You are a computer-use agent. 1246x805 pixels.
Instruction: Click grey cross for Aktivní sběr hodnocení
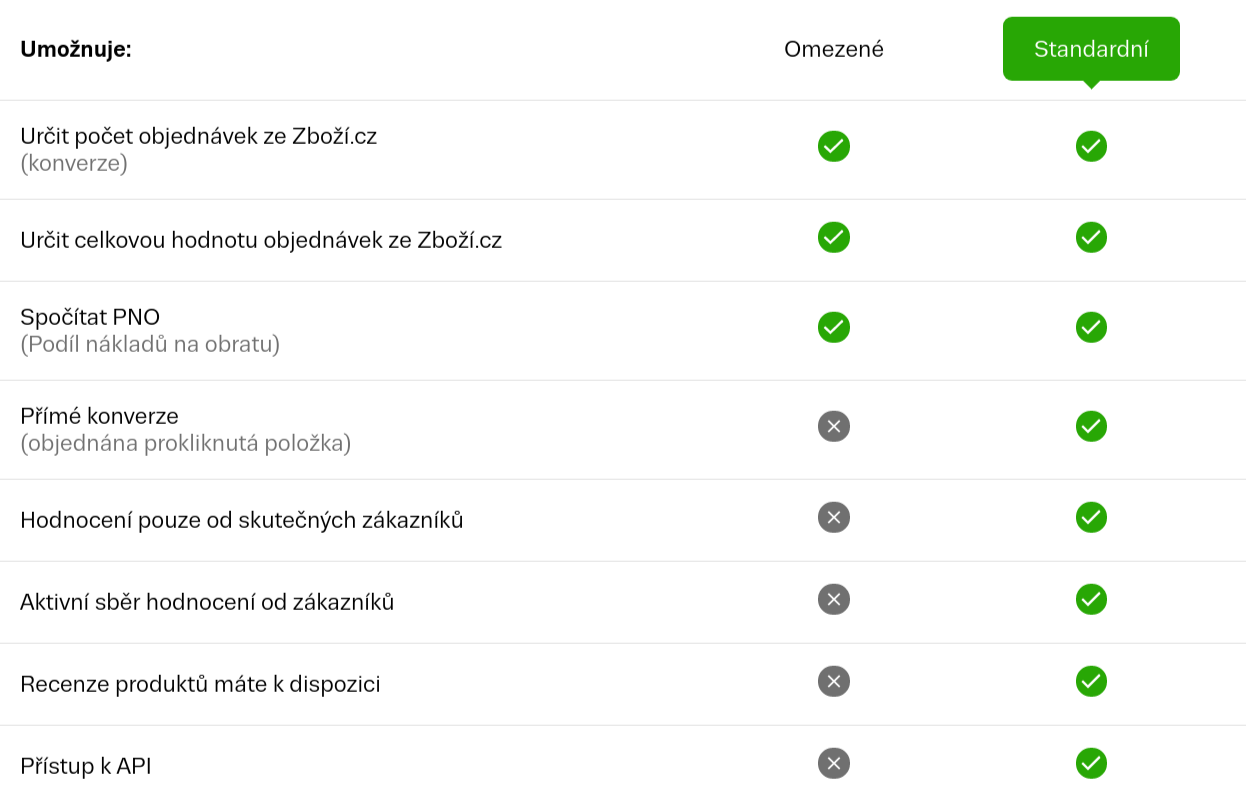click(834, 599)
